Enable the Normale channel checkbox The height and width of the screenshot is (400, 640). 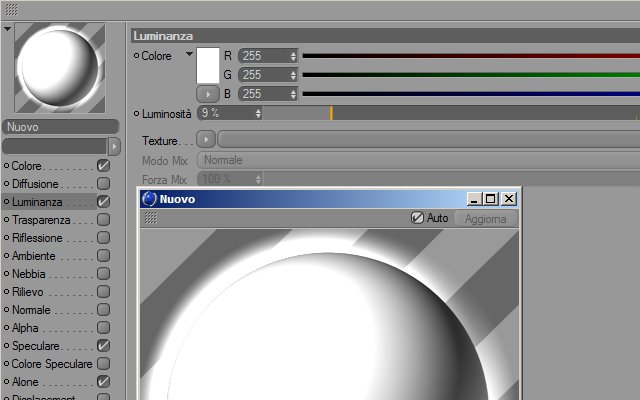pyautogui.click(x=103, y=309)
